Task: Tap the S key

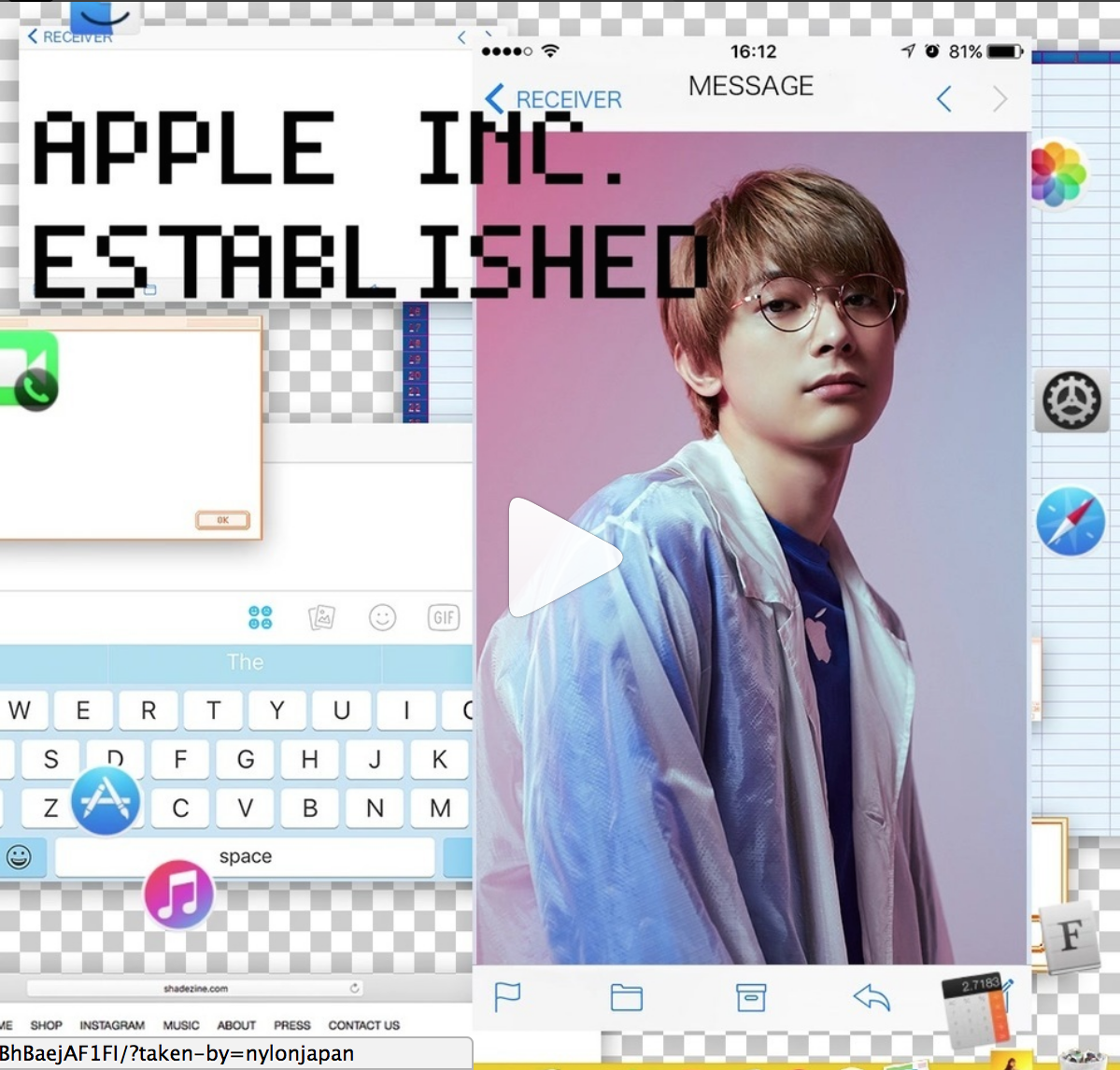Action: (50, 759)
